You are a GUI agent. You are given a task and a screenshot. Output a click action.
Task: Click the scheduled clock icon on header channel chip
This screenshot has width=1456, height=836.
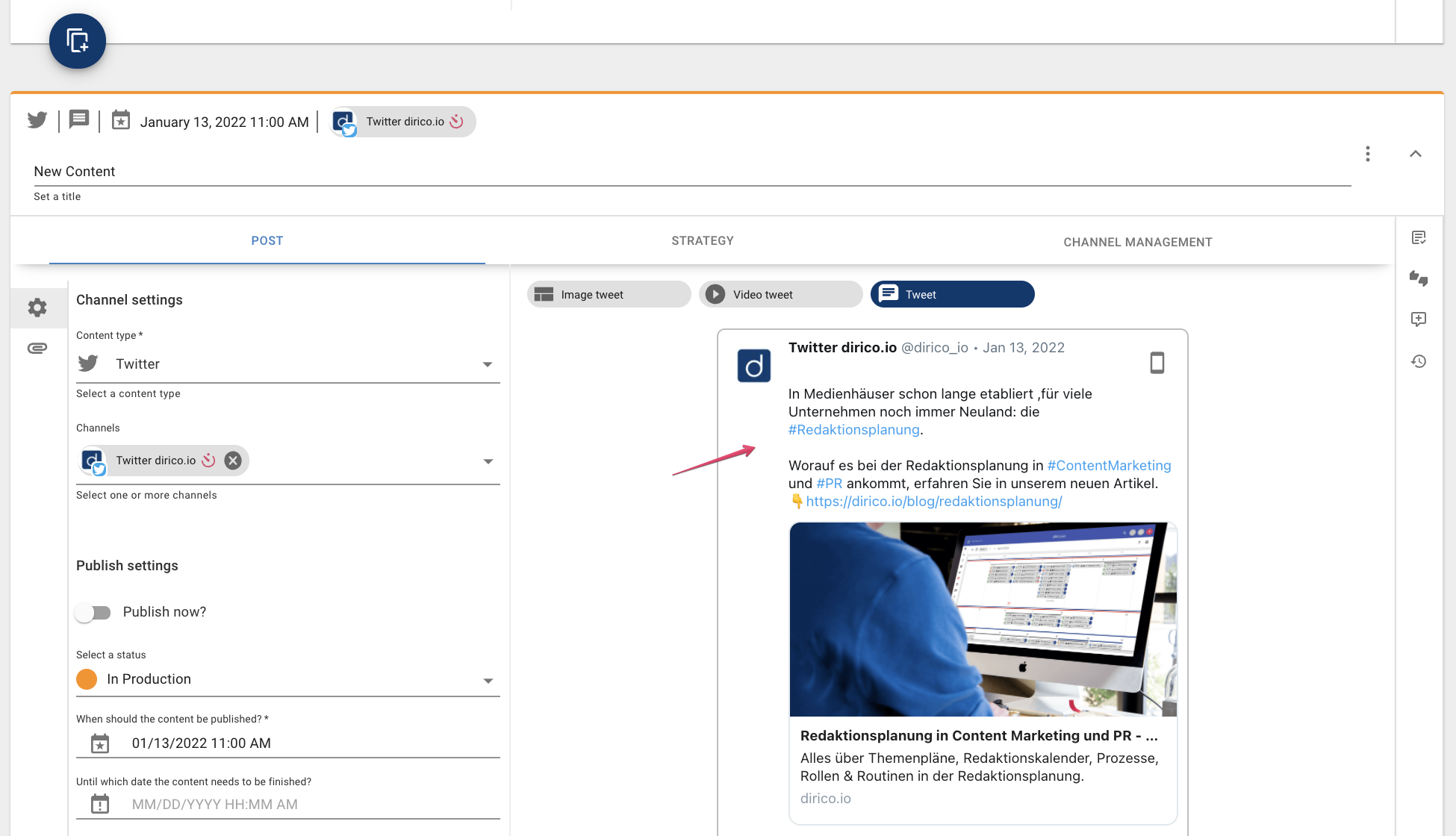(456, 122)
